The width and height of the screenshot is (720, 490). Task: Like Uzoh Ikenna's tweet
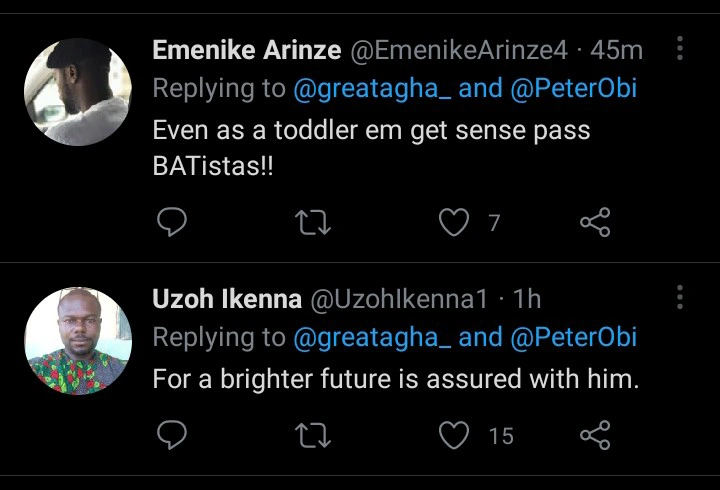(x=455, y=435)
